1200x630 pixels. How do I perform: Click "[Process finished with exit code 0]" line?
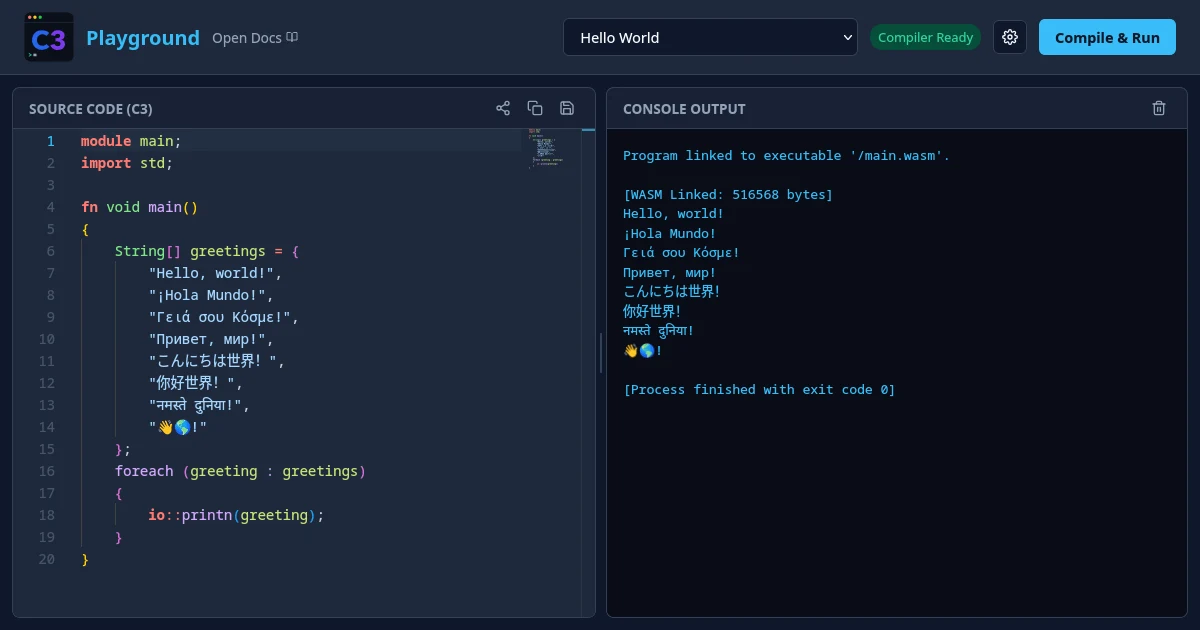pyautogui.click(x=759, y=389)
